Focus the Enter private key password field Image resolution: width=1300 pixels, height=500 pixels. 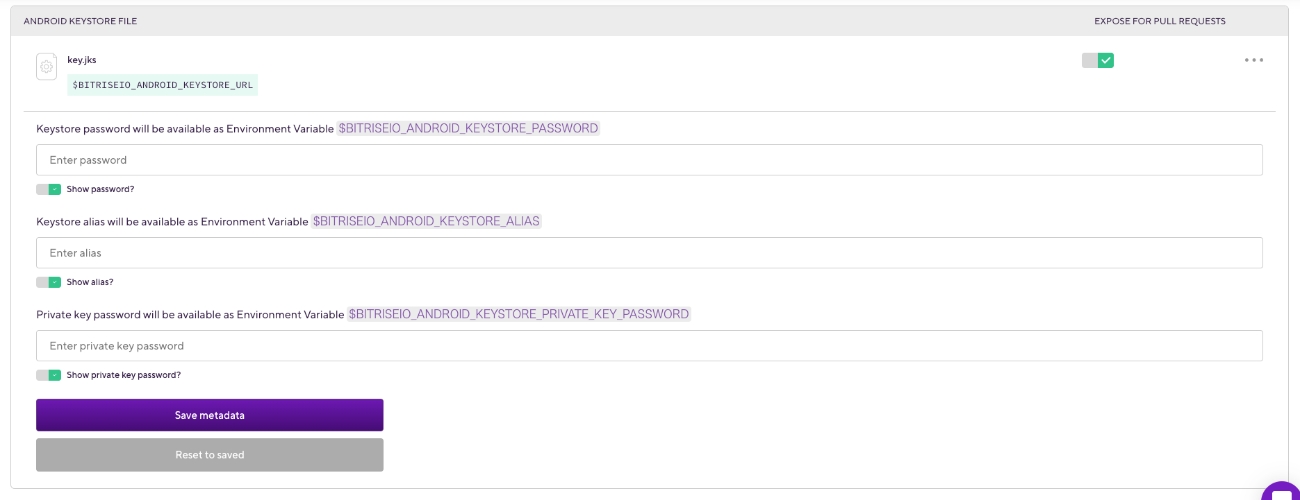click(x=649, y=346)
